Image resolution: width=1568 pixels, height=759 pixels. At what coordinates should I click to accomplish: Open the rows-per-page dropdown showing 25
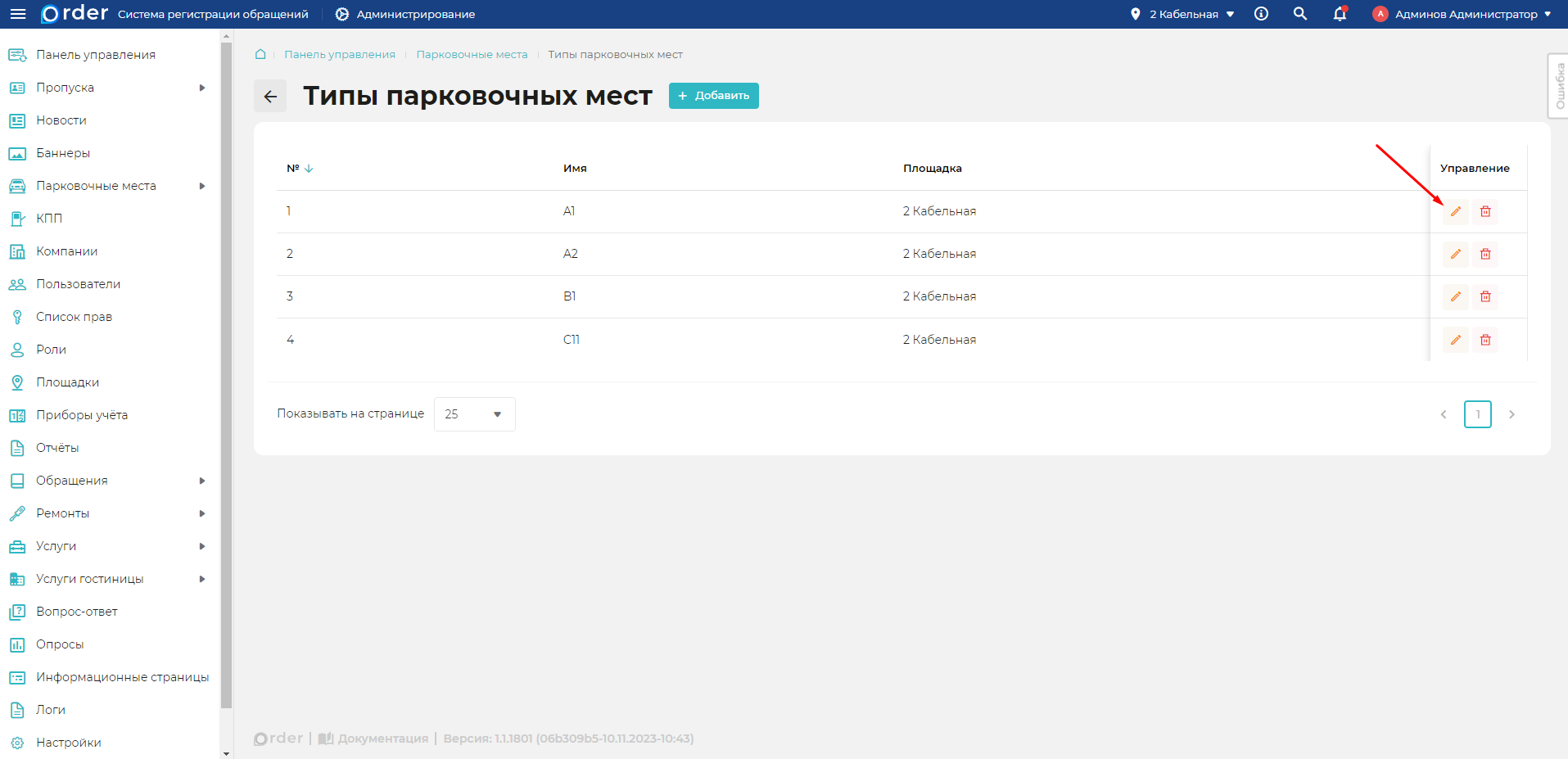(x=474, y=414)
